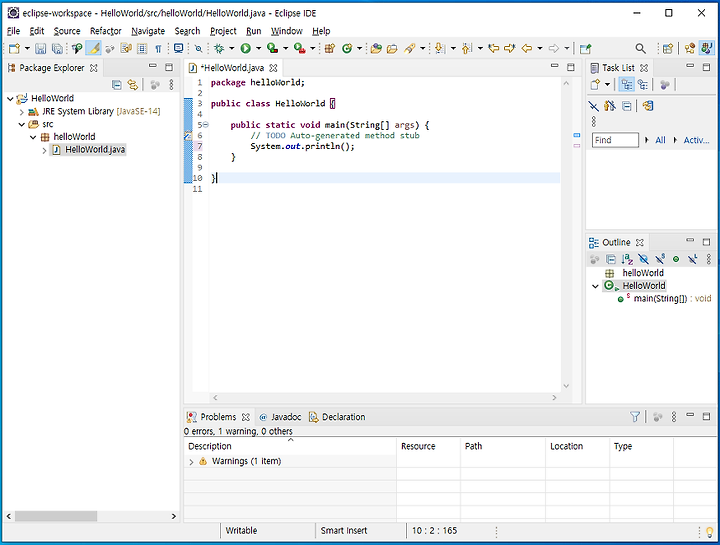Click the All working set link
The image size is (720, 545).
click(660, 140)
